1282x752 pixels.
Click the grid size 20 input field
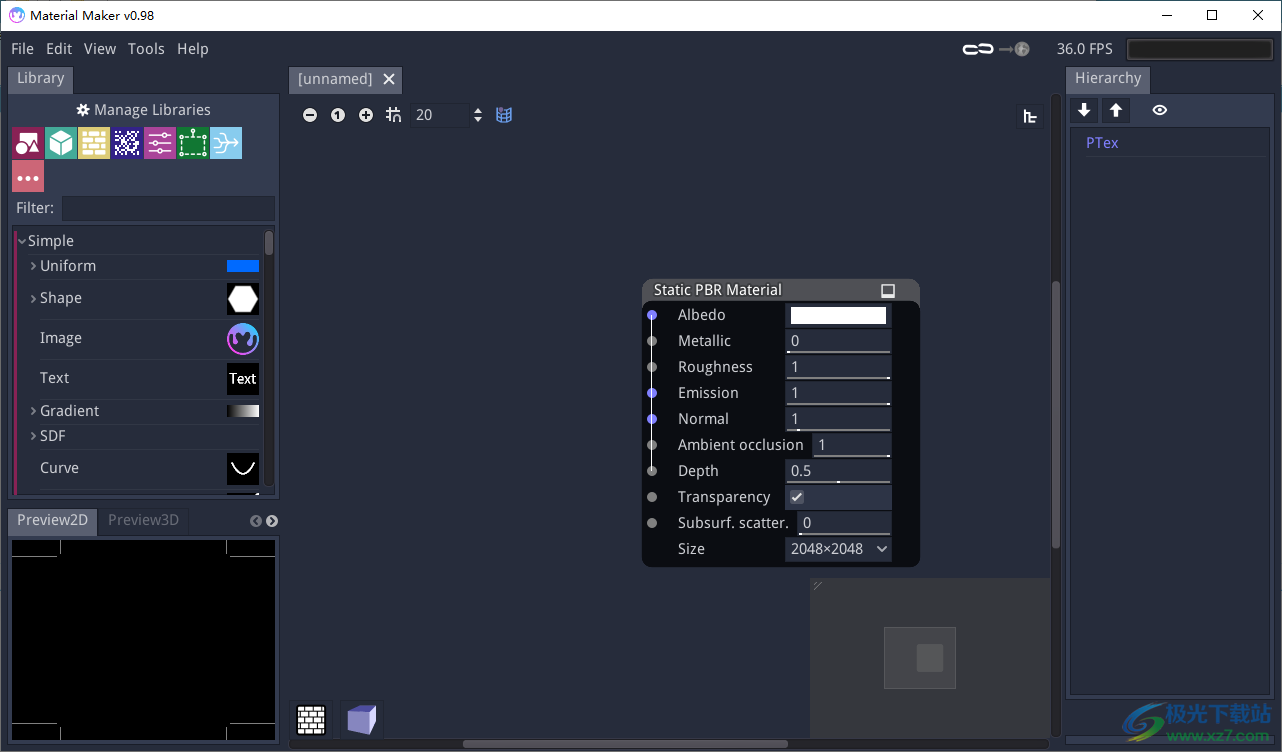(x=440, y=115)
